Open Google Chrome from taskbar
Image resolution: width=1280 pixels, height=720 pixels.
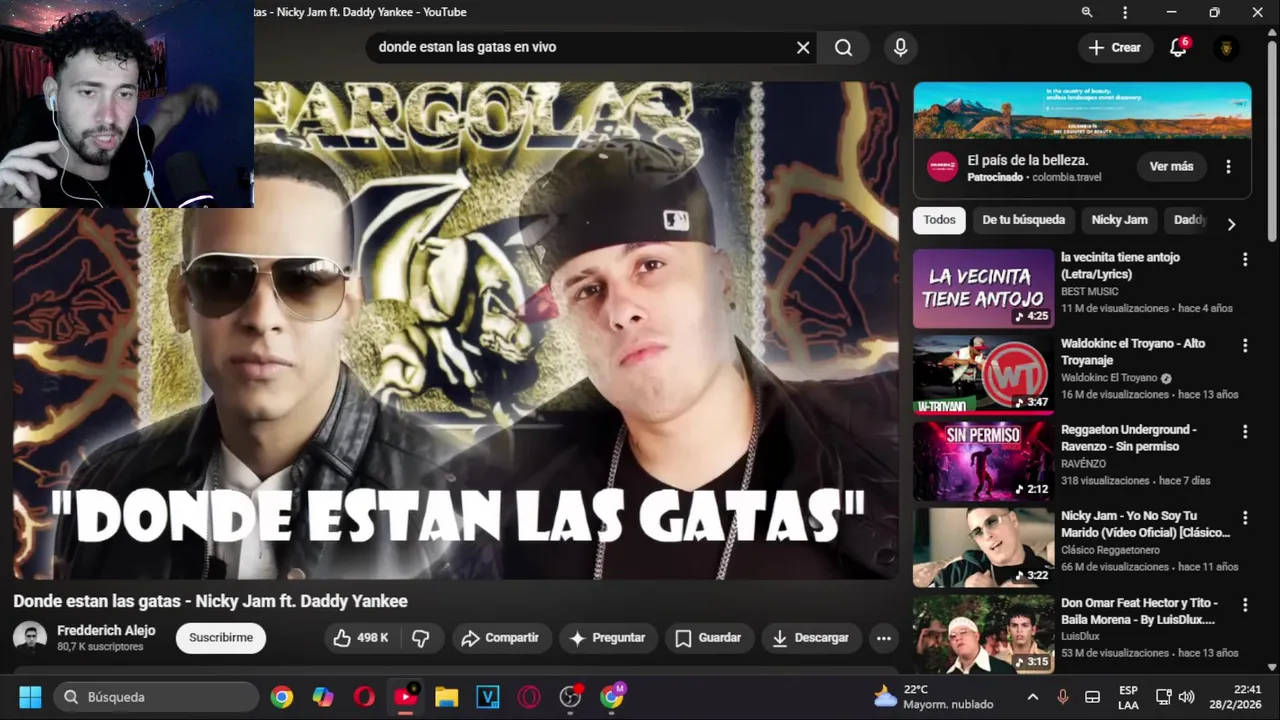282,697
